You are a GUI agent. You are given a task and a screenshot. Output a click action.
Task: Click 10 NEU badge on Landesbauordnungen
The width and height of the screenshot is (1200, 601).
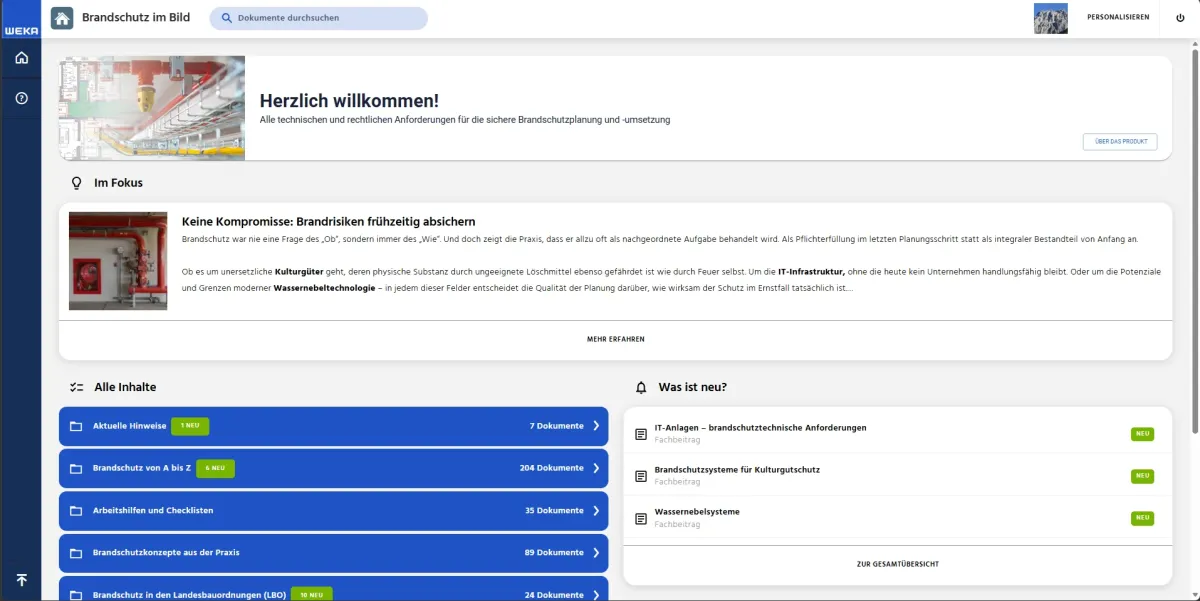pyautogui.click(x=312, y=594)
